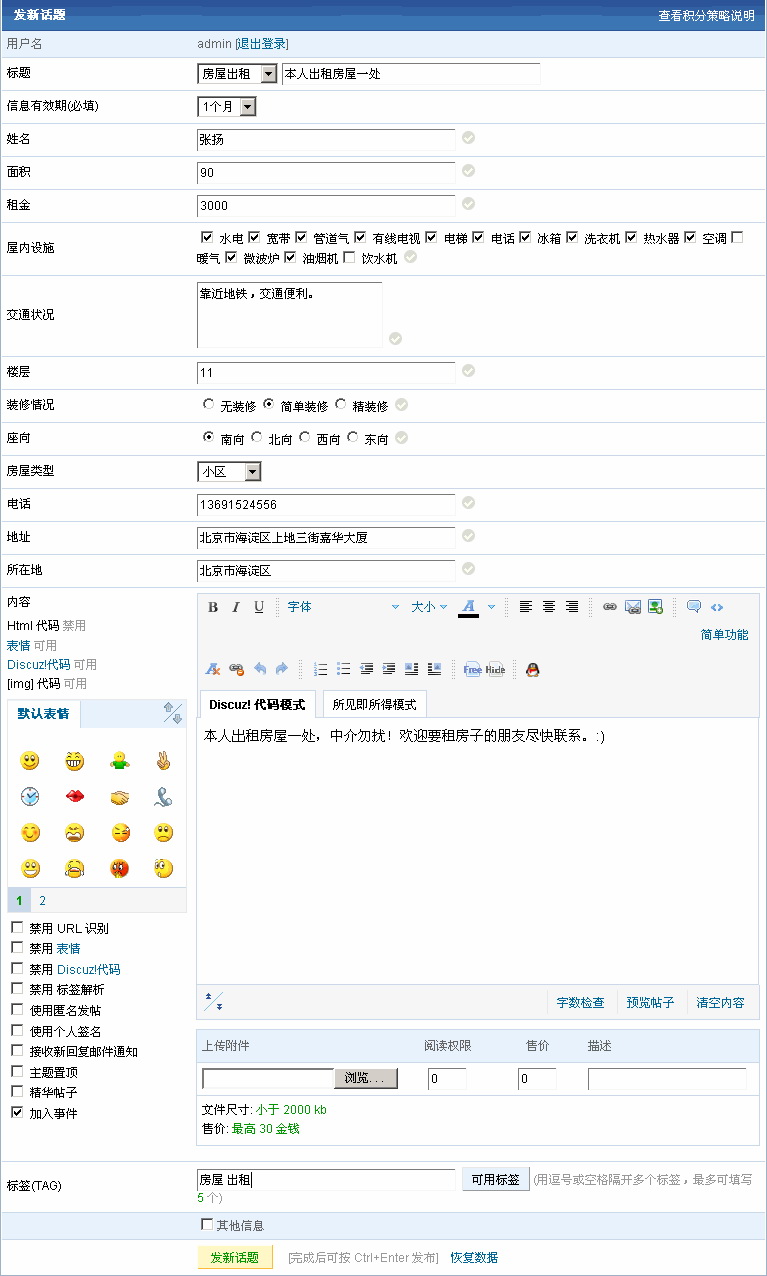This screenshot has height=1276, width=767.
Task: Insert Free tag icon
Action: pos(472,670)
